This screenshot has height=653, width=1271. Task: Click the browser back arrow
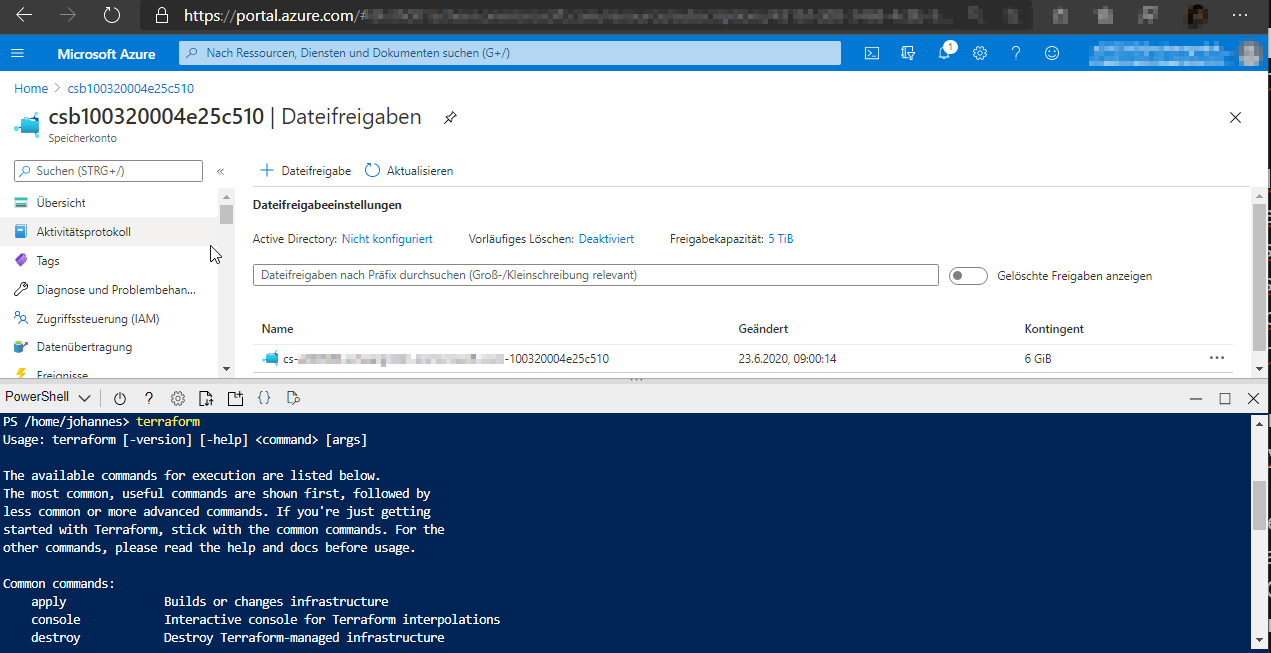point(25,16)
